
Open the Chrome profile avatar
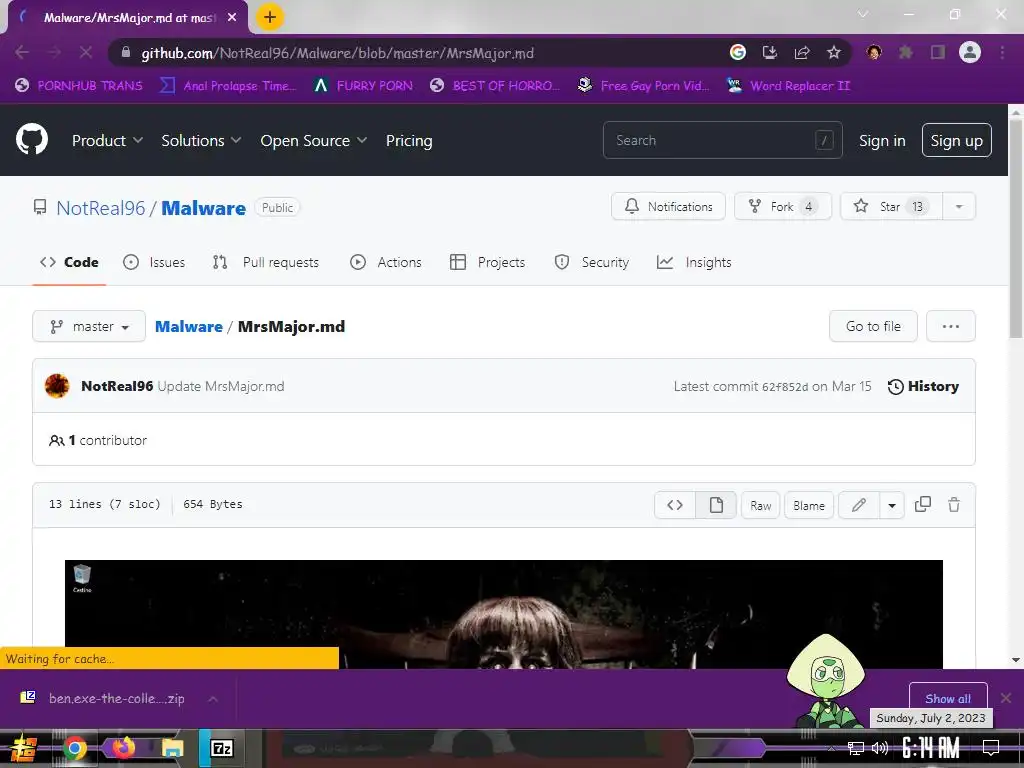(970, 52)
